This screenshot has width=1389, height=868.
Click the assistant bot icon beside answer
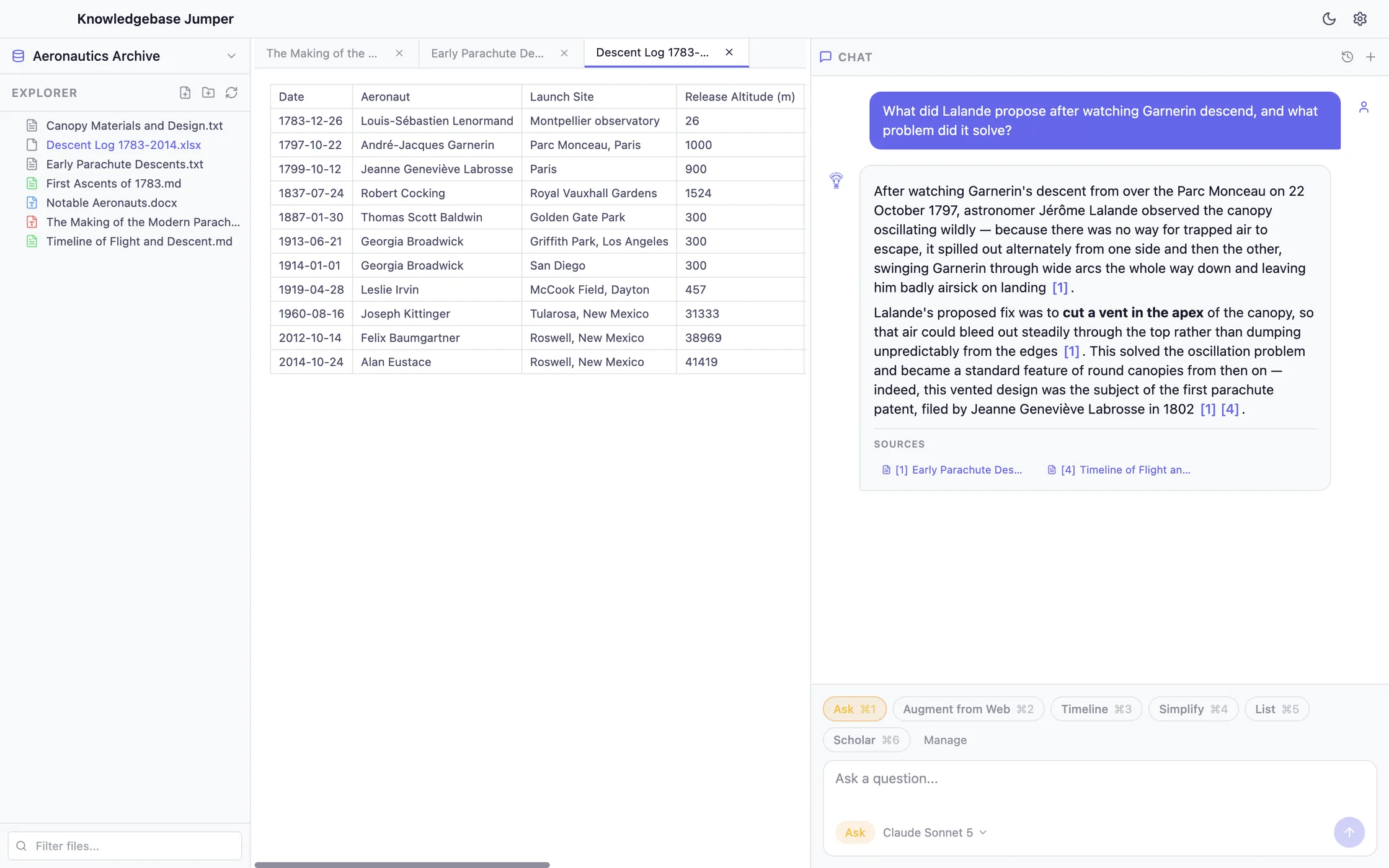point(836,180)
